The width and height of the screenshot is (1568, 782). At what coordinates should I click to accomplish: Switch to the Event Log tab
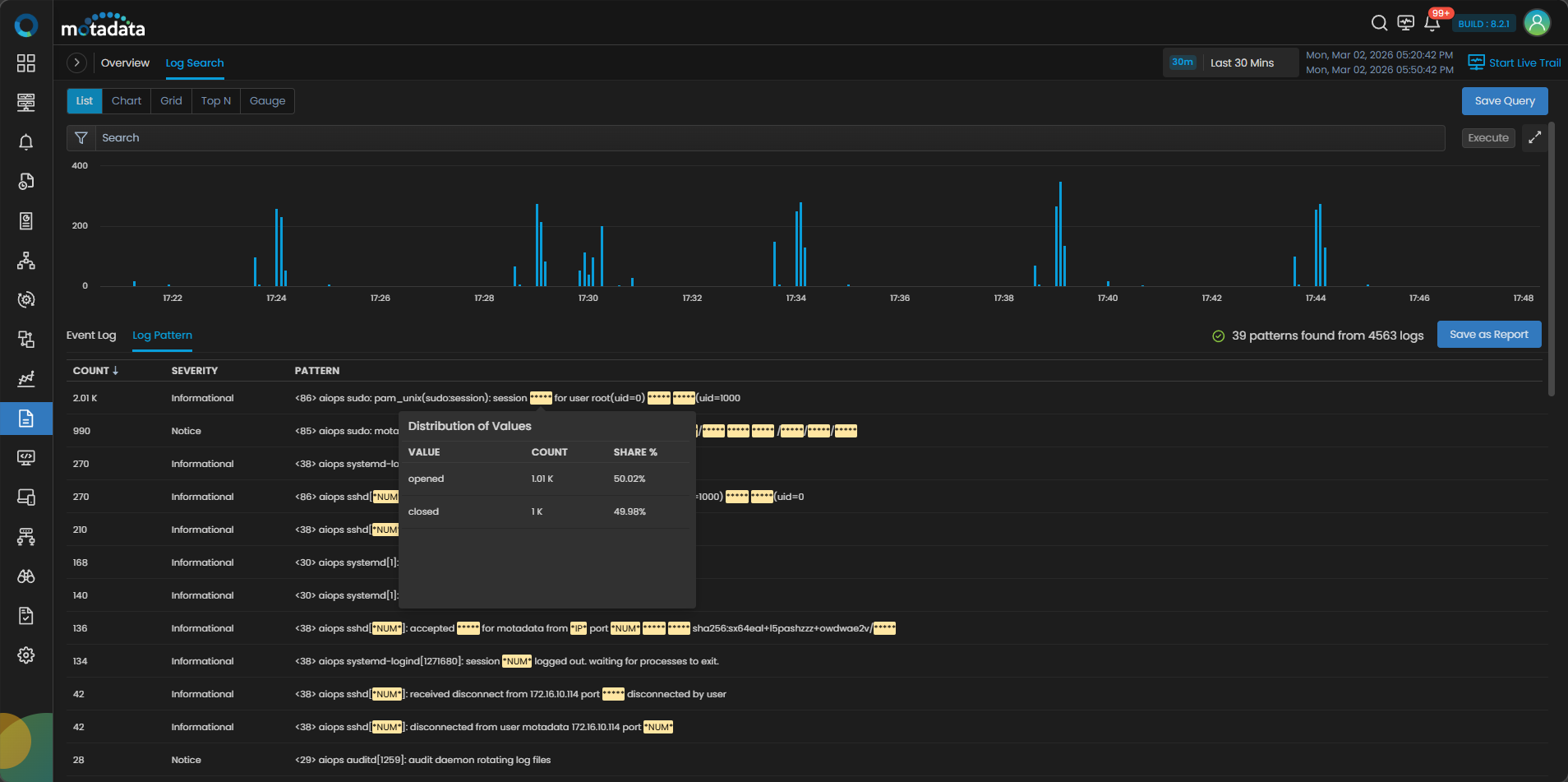pyautogui.click(x=91, y=335)
